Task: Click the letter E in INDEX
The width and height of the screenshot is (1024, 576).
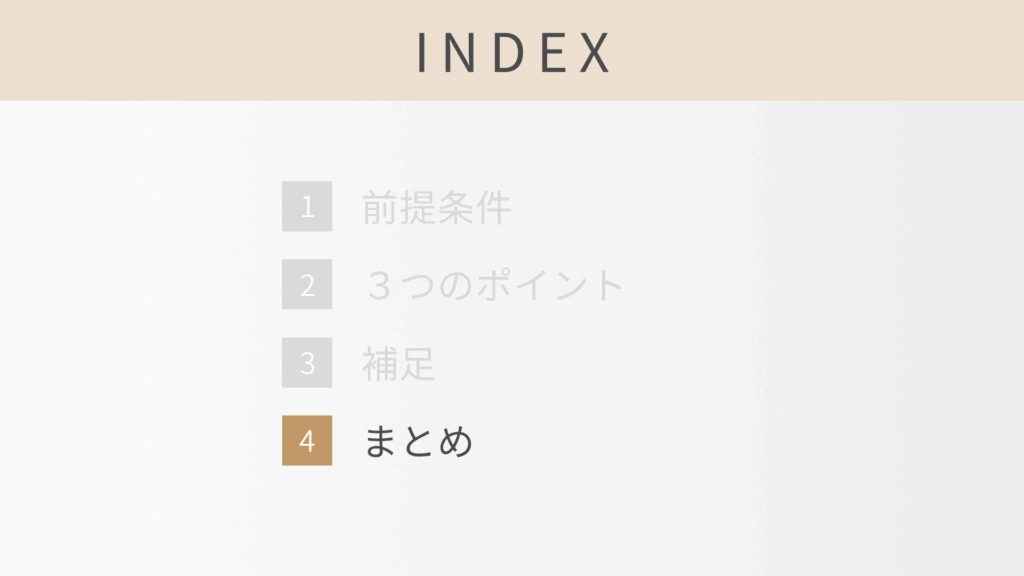Action: point(552,52)
